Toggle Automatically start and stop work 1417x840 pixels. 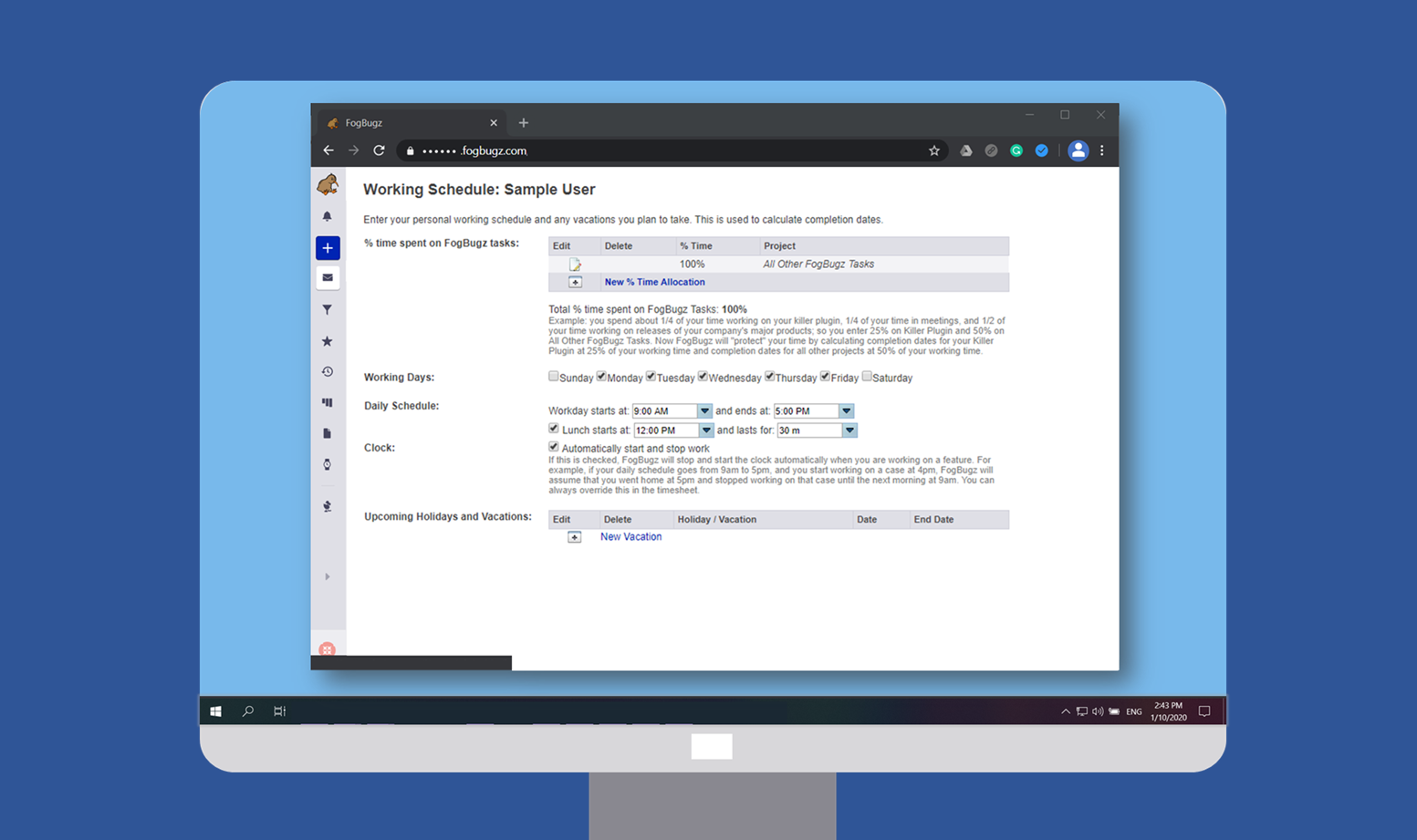tap(553, 447)
